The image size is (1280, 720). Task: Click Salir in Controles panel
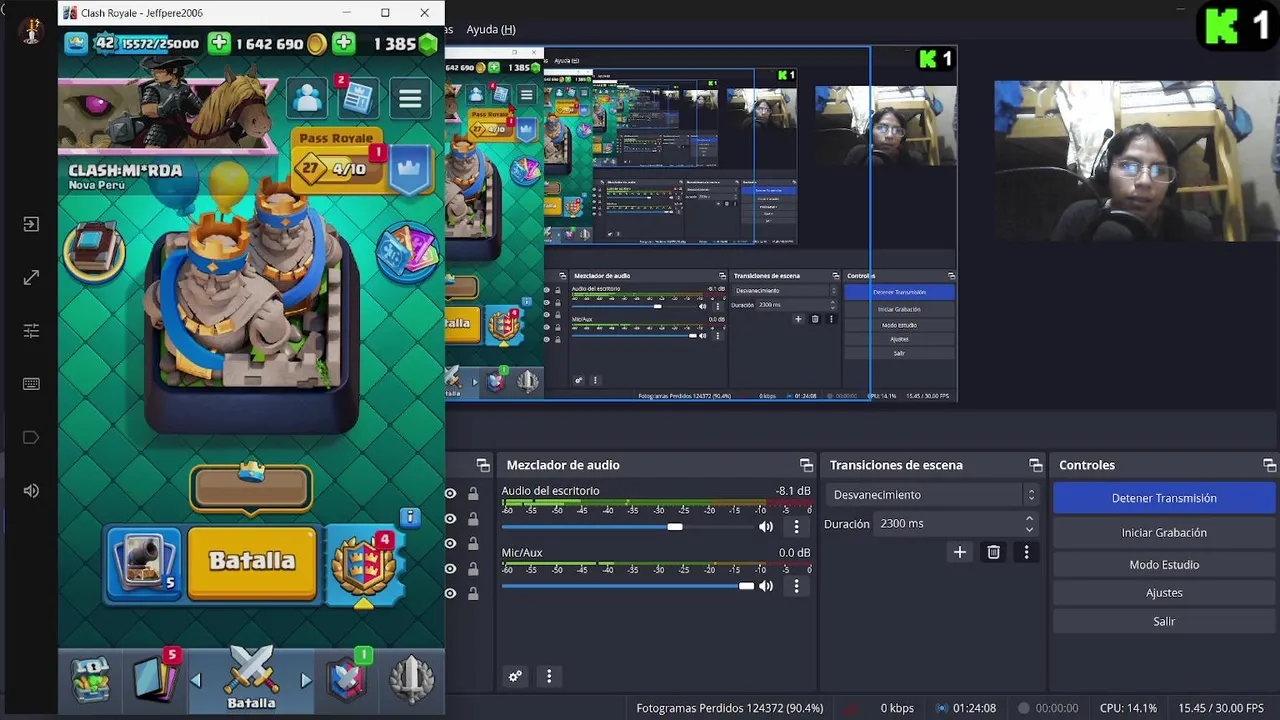tap(1164, 621)
